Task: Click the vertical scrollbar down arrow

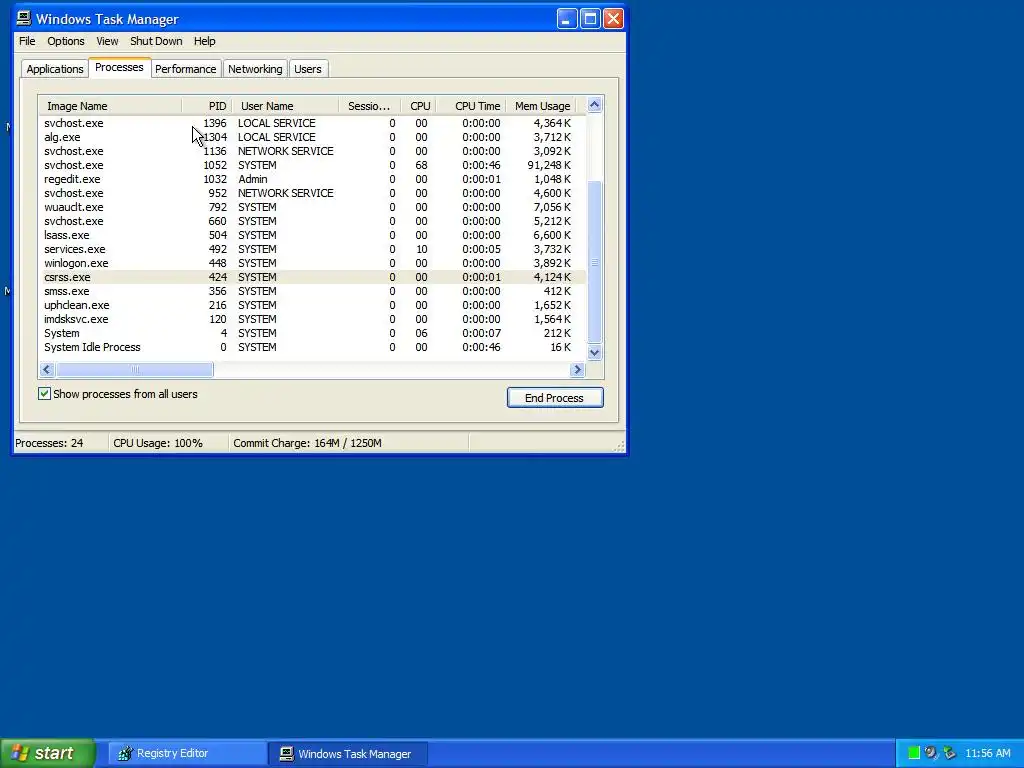Action: 594,353
